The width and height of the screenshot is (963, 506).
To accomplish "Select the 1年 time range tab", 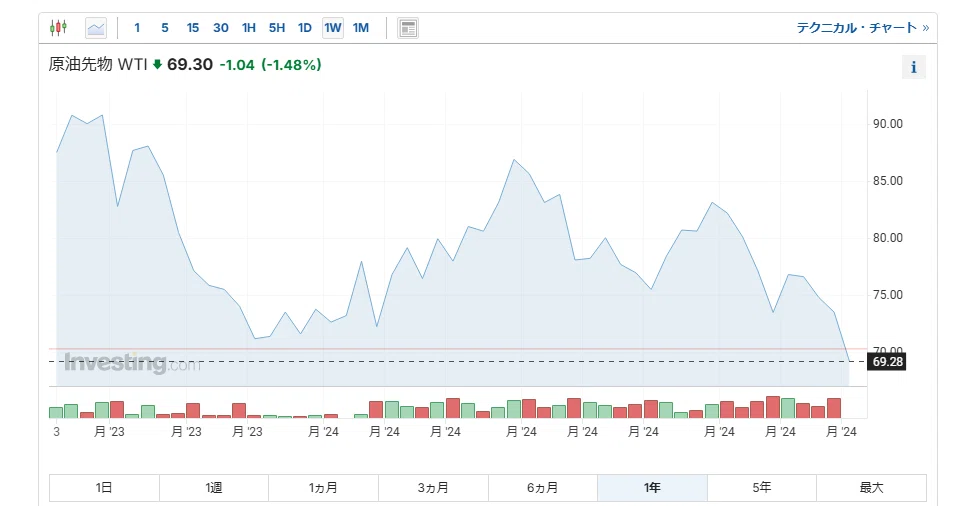I will [652, 488].
